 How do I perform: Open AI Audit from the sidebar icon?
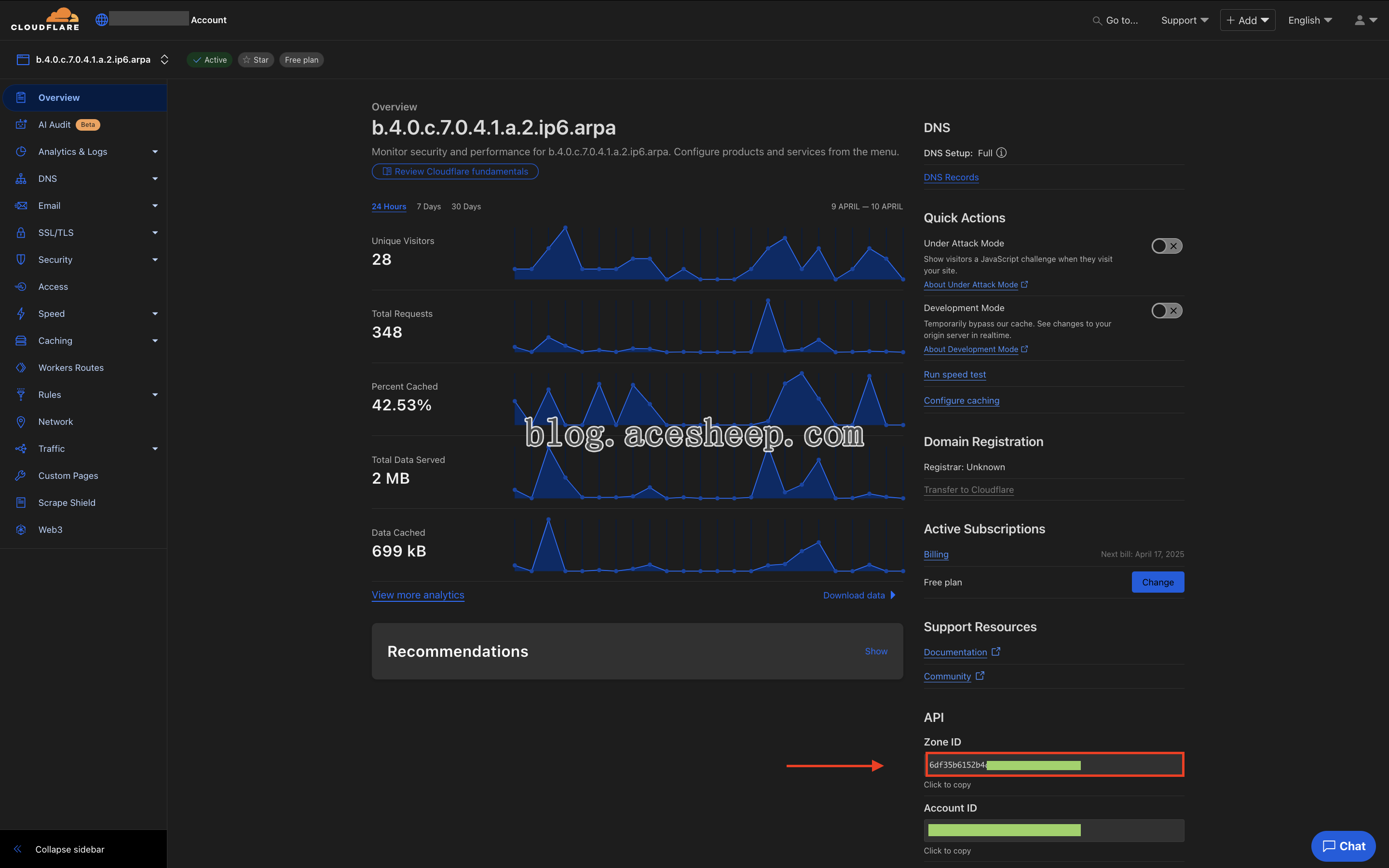coord(21,124)
